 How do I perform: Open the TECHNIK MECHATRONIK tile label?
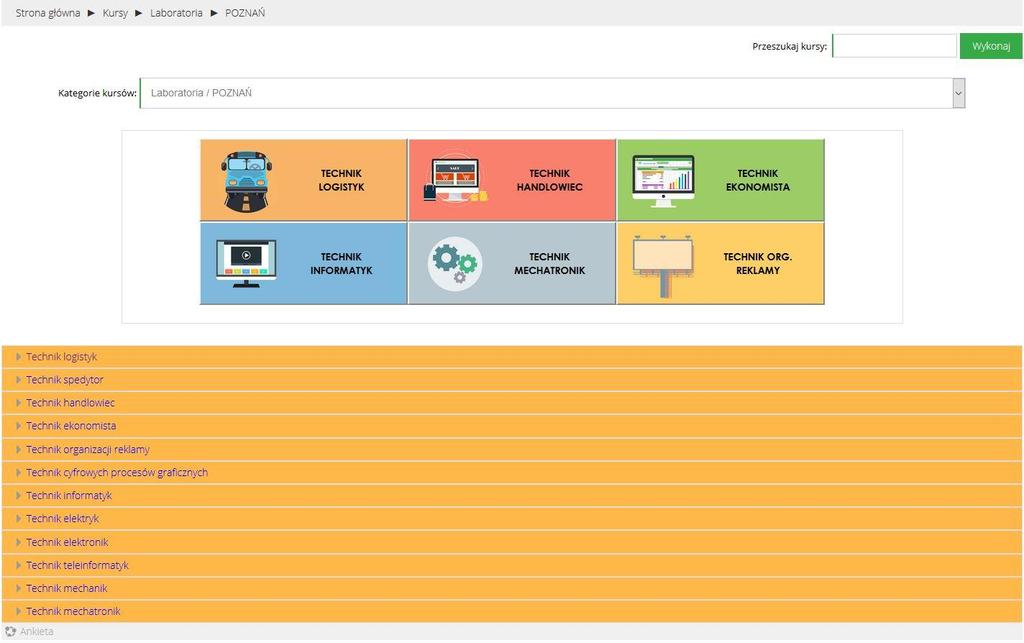[x=549, y=264]
